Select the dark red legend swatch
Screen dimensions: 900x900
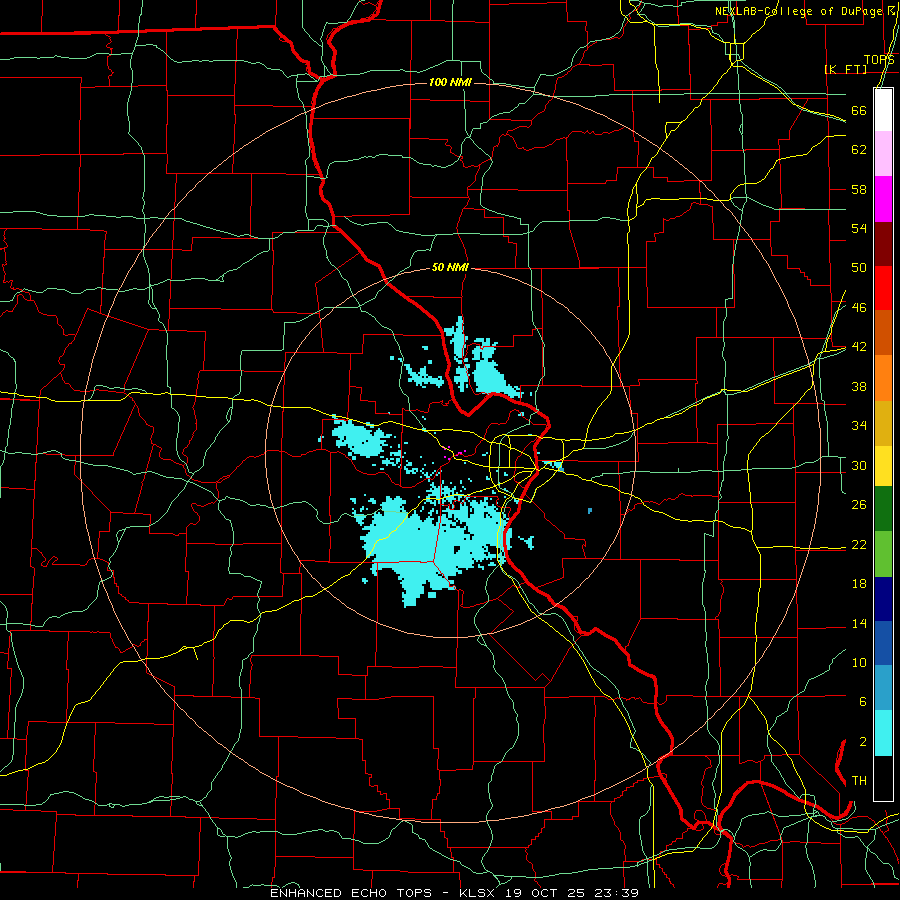click(x=883, y=244)
